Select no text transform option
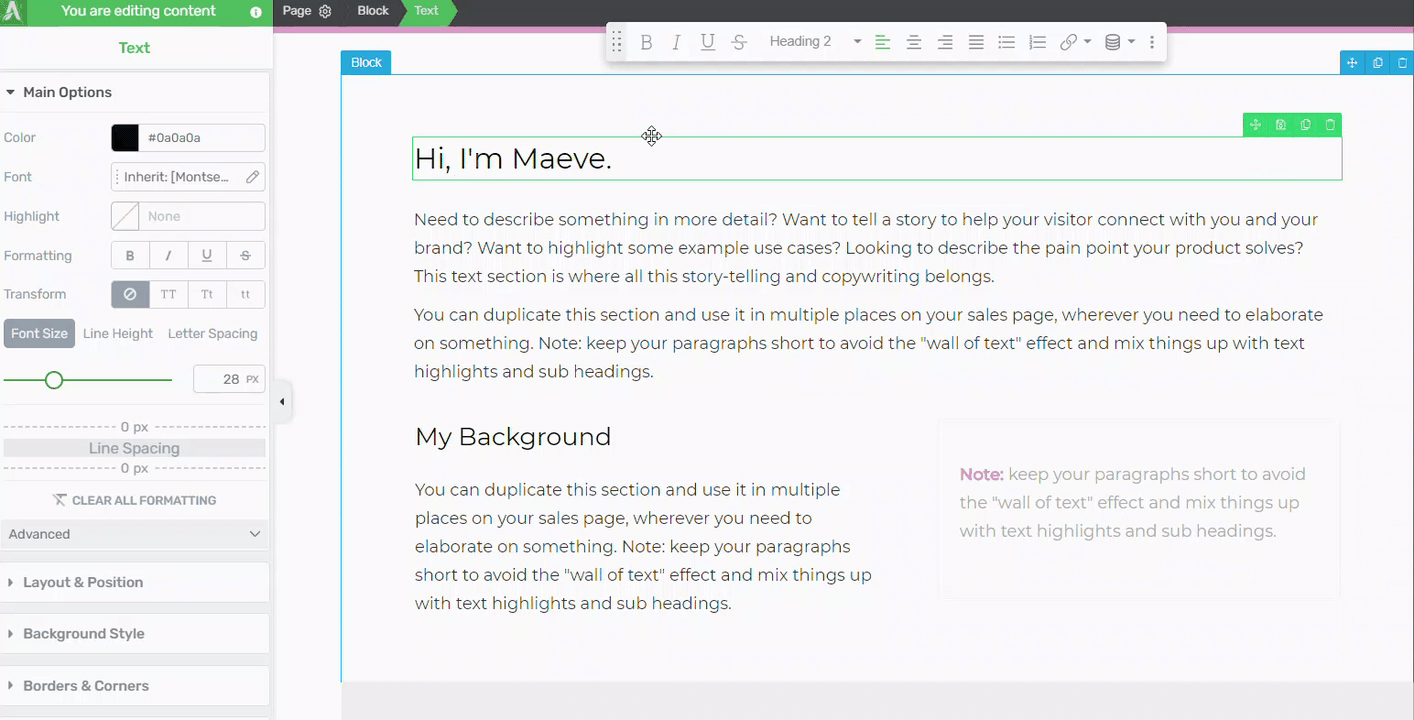The height and width of the screenshot is (720, 1414). [130, 294]
